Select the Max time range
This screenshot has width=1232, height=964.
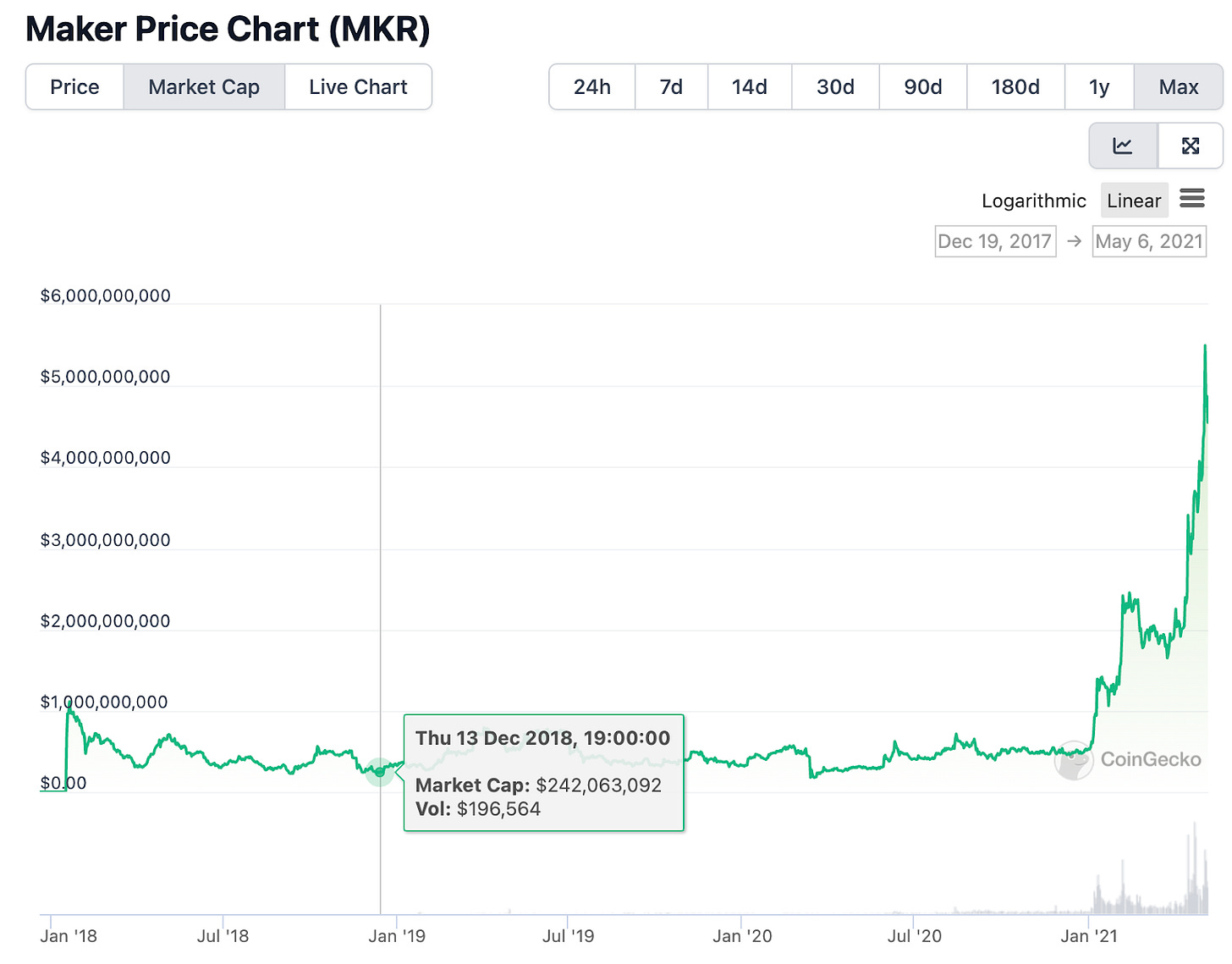(1179, 87)
